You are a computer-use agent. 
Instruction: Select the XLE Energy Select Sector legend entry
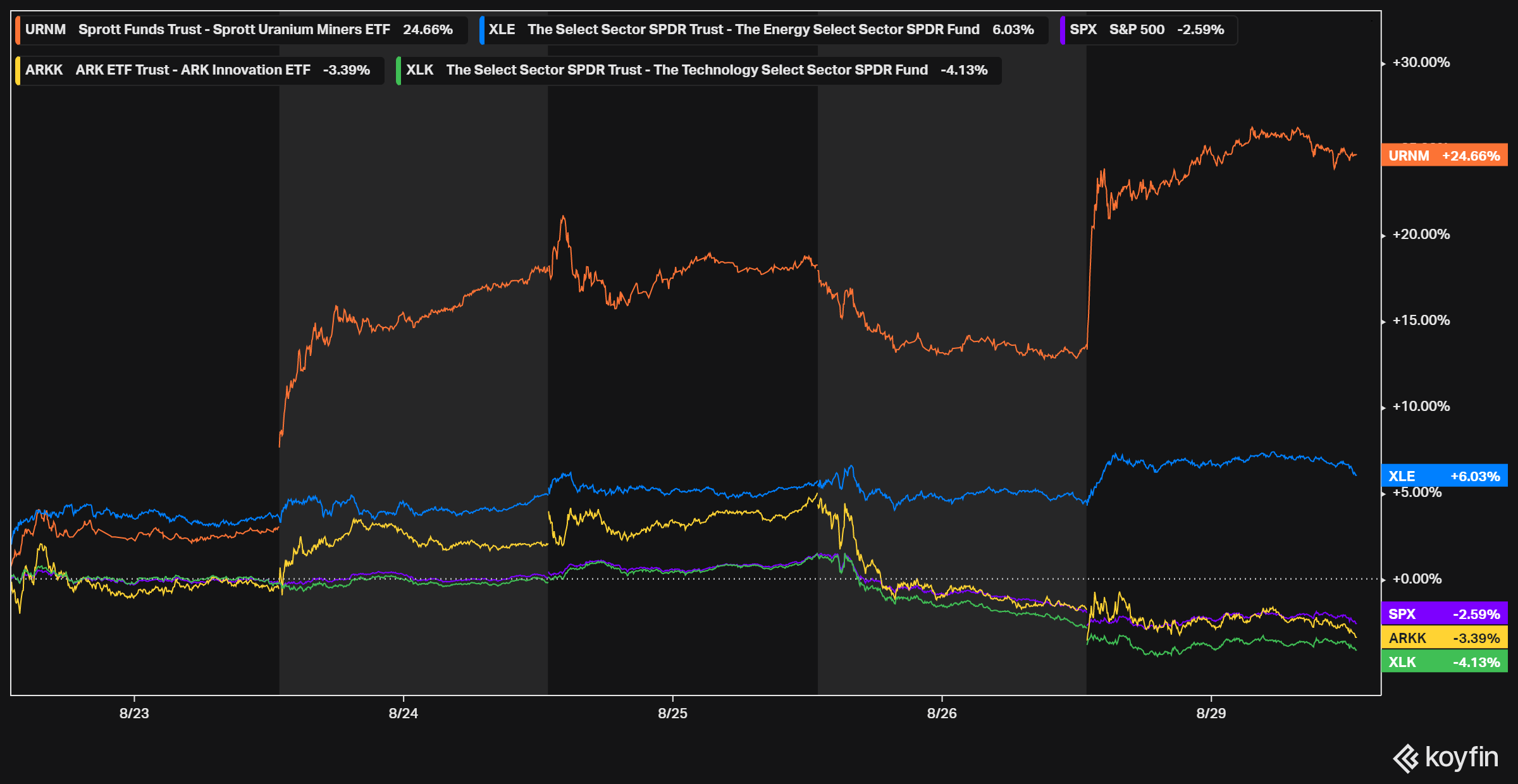(763, 30)
